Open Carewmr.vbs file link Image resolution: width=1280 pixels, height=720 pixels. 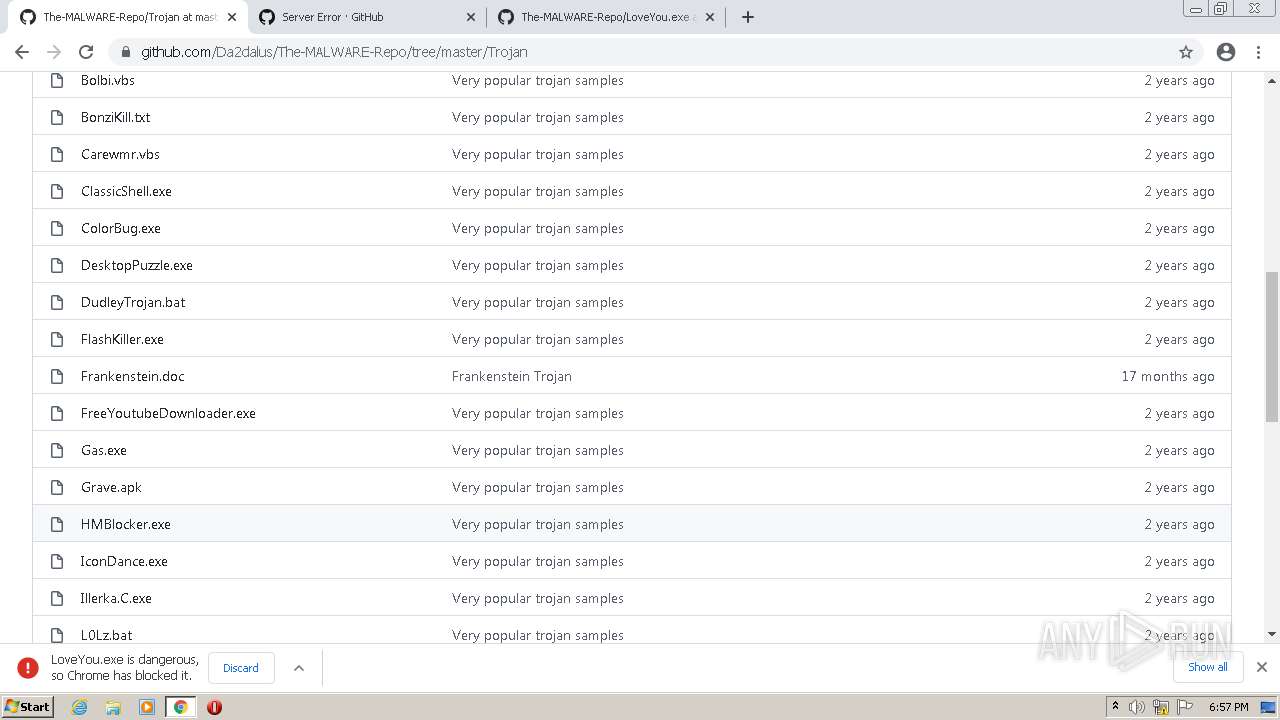[120, 154]
